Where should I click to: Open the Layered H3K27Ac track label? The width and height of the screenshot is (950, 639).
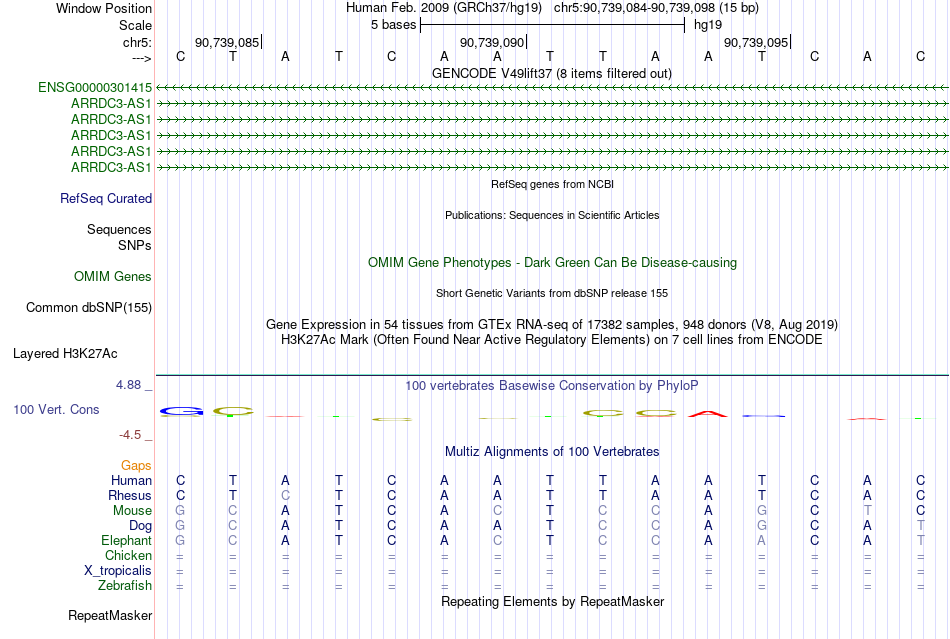65,353
